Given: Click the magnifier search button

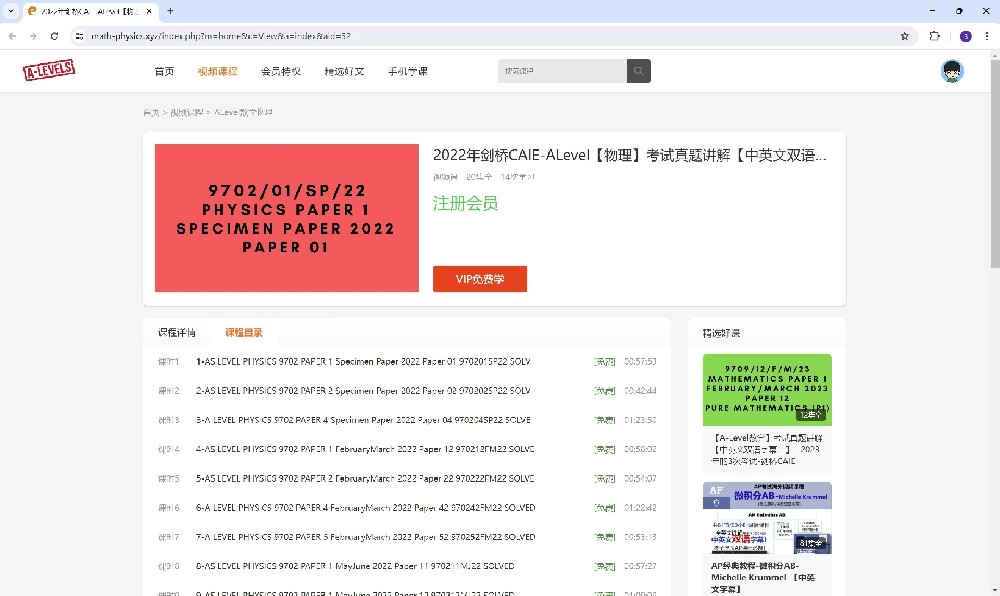Looking at the screenshot, I should [638, 71].
